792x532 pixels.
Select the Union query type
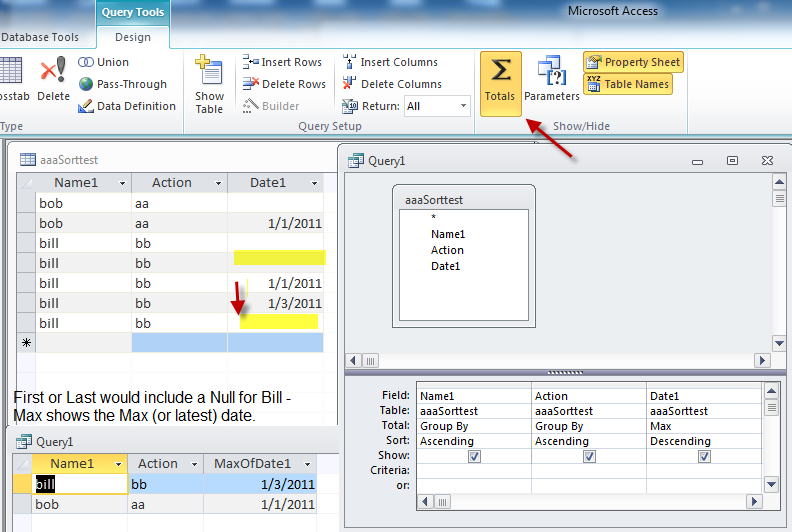coord(104,62)
